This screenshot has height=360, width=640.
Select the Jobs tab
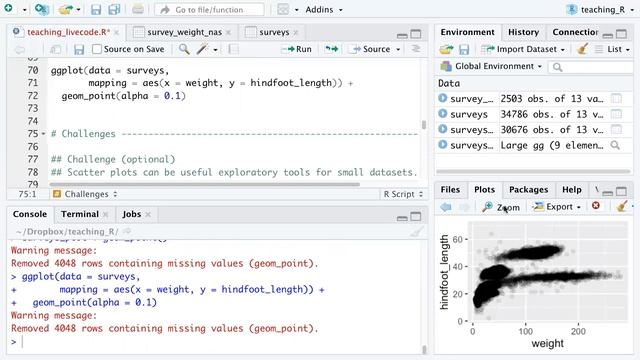(x=131, y=214)
